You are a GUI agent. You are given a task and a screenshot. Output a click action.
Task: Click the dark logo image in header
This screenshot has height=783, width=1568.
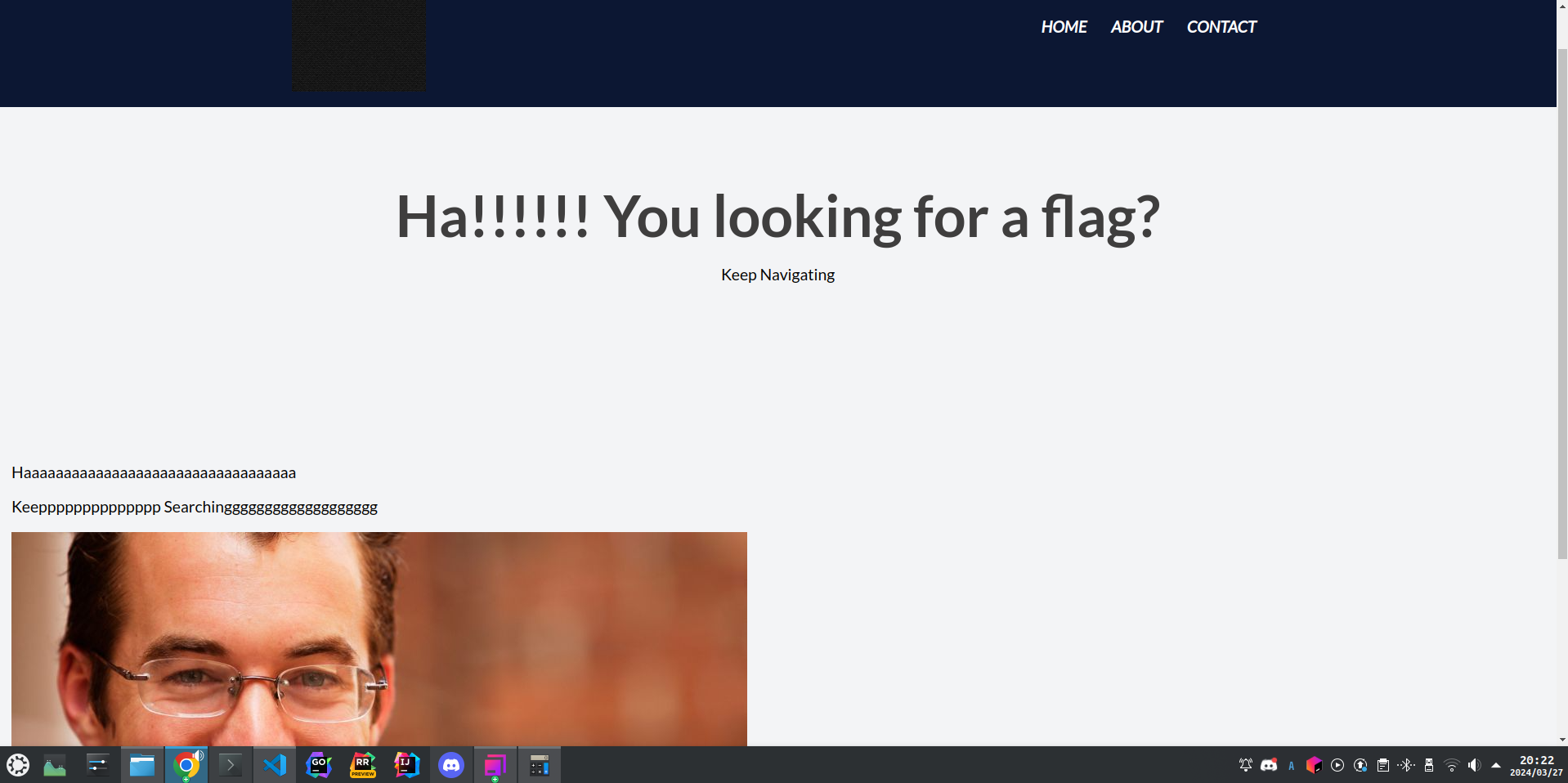click(x=360, y=45)
